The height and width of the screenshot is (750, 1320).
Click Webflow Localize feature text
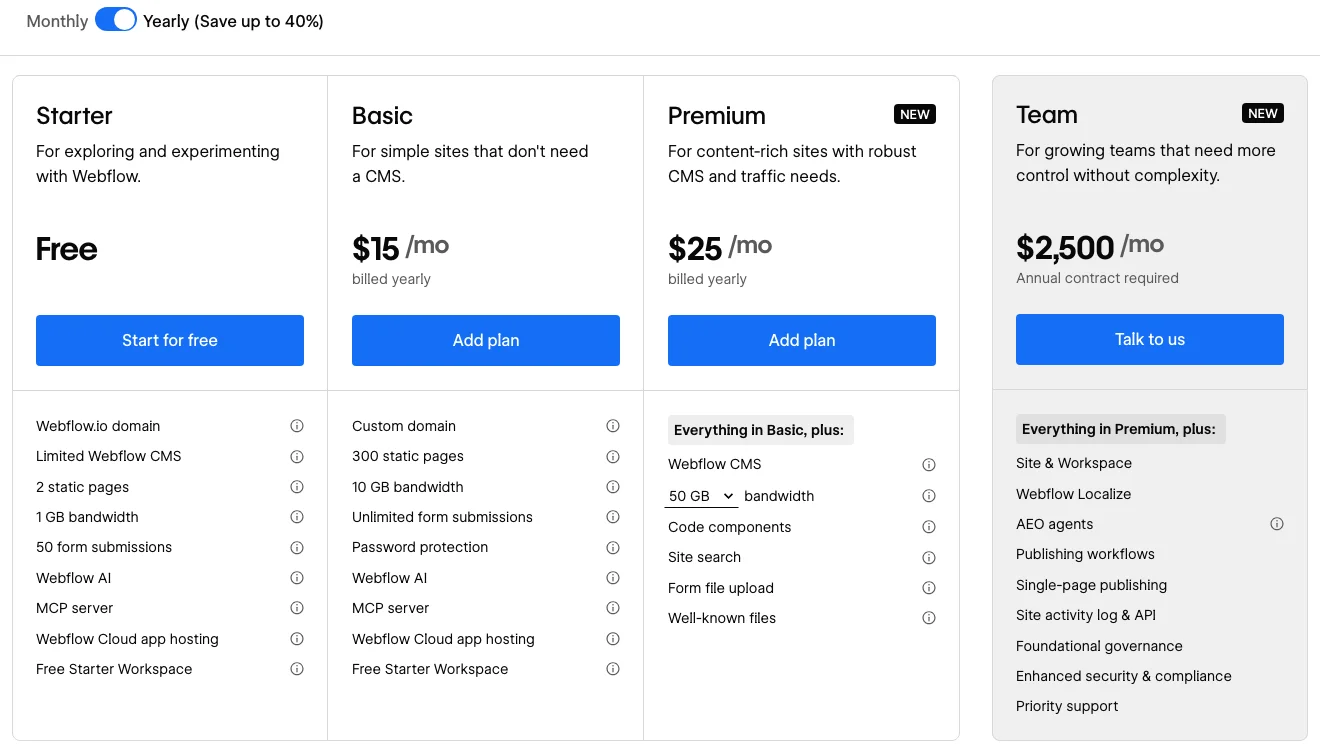pyautogui.click(x=1074, y=494)
